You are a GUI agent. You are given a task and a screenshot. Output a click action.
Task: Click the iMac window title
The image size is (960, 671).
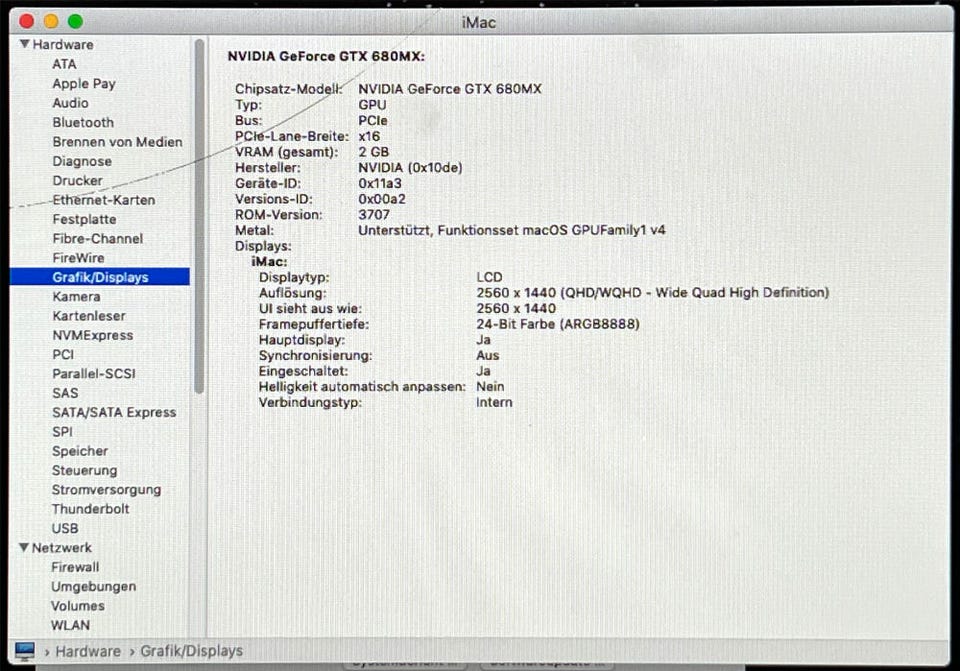pyautogui.click(x=479, y=22)
